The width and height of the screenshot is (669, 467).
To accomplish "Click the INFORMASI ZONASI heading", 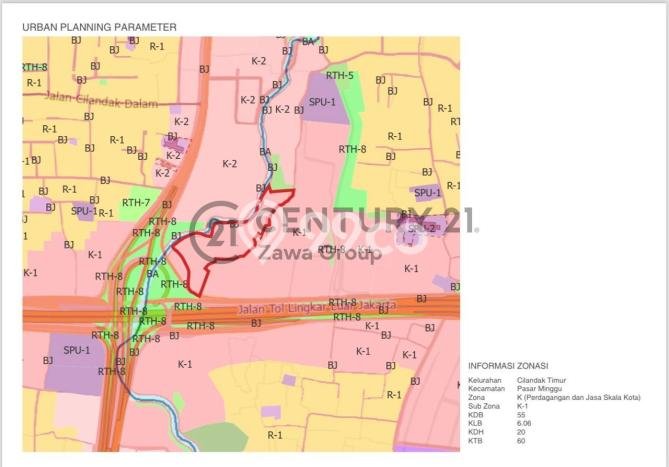I will click(x=508, y=366).
